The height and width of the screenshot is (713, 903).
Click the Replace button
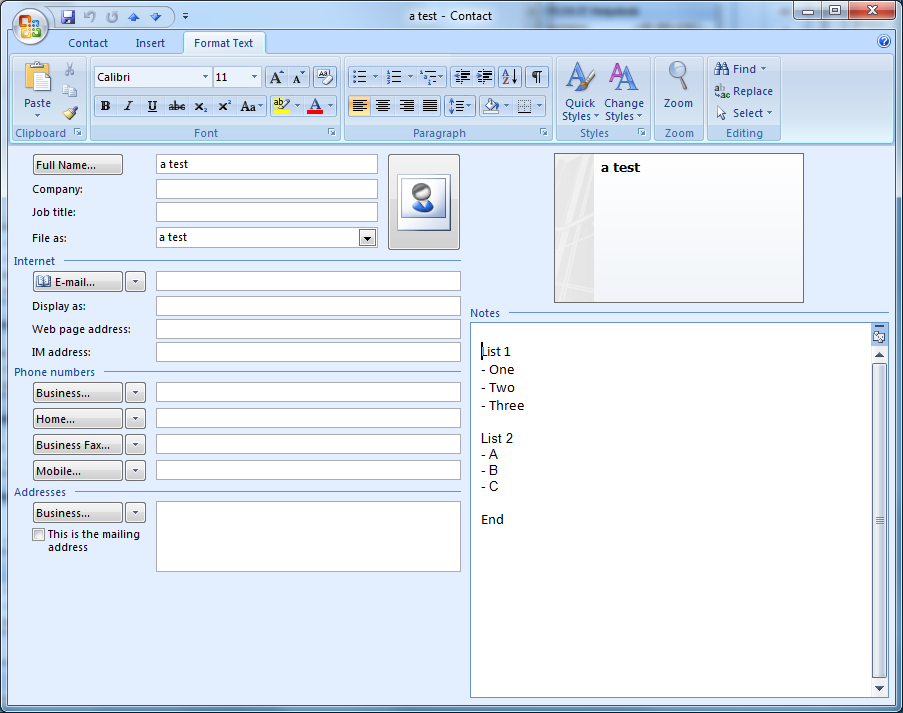click(x=743, y=91)
